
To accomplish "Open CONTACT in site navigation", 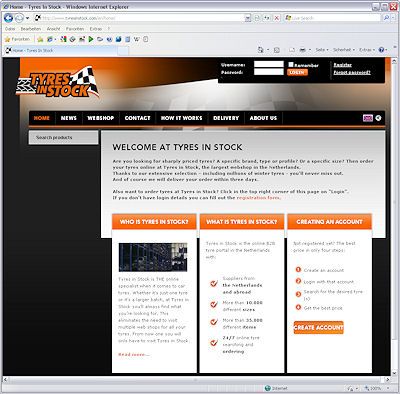I will (137, 118).
